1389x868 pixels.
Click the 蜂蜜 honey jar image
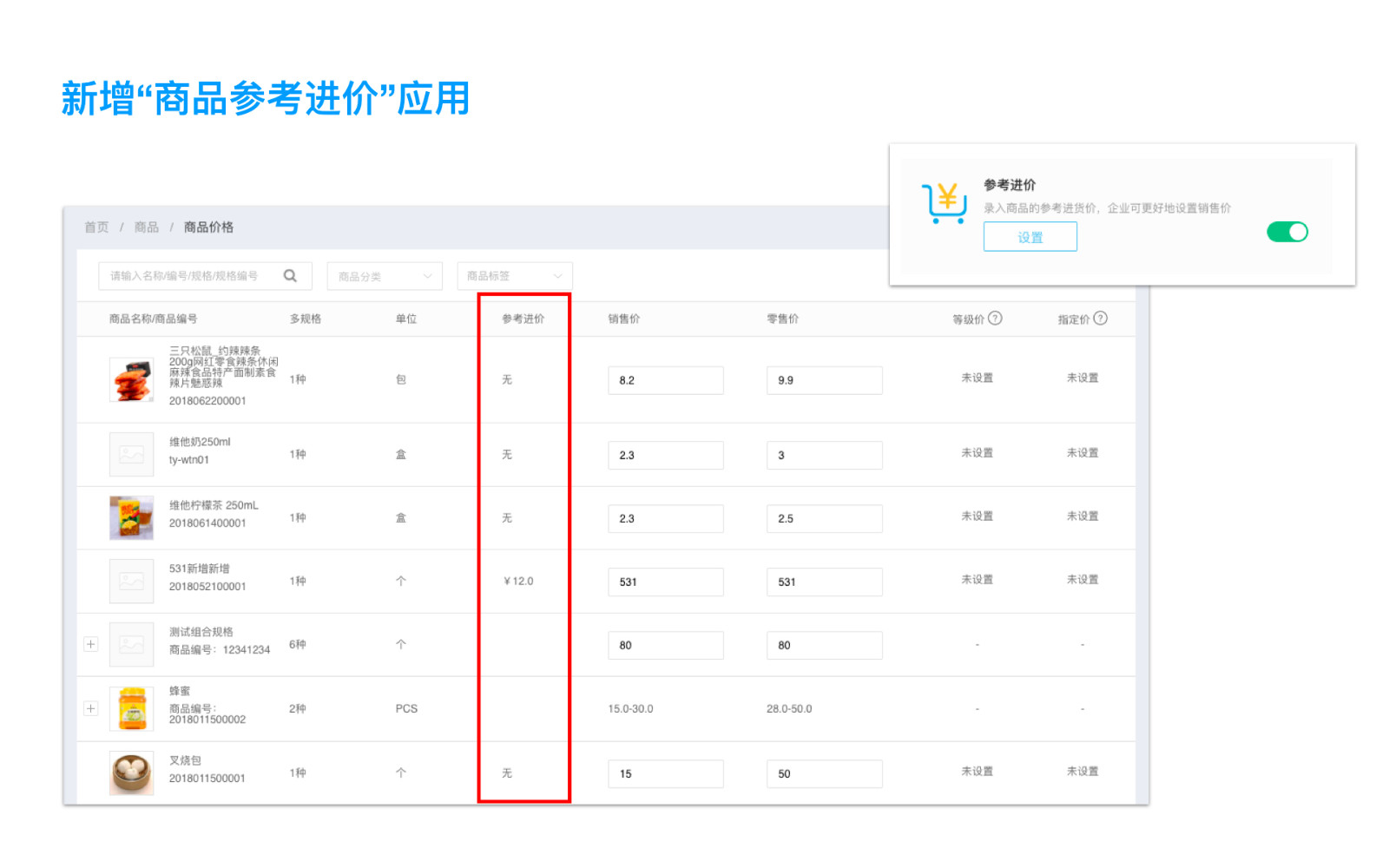pyautogui.click(x=131, y=708)
